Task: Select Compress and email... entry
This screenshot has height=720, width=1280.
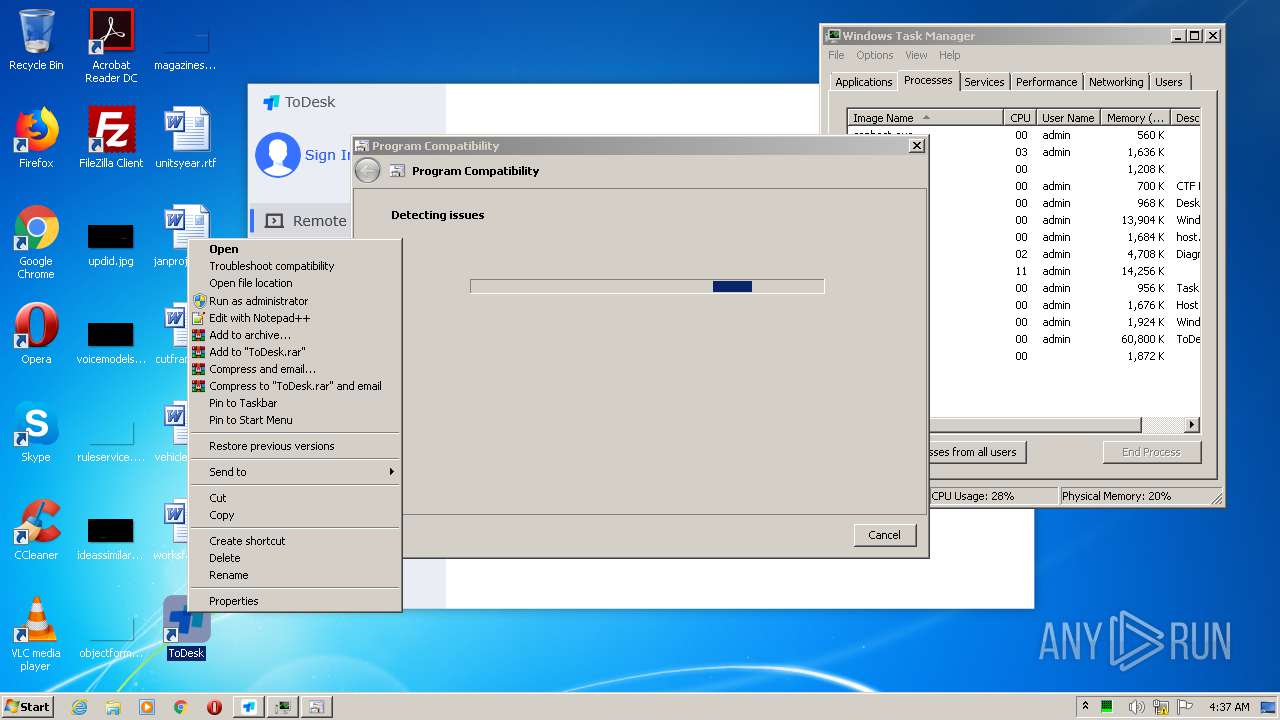Action: tap(295, 369)
